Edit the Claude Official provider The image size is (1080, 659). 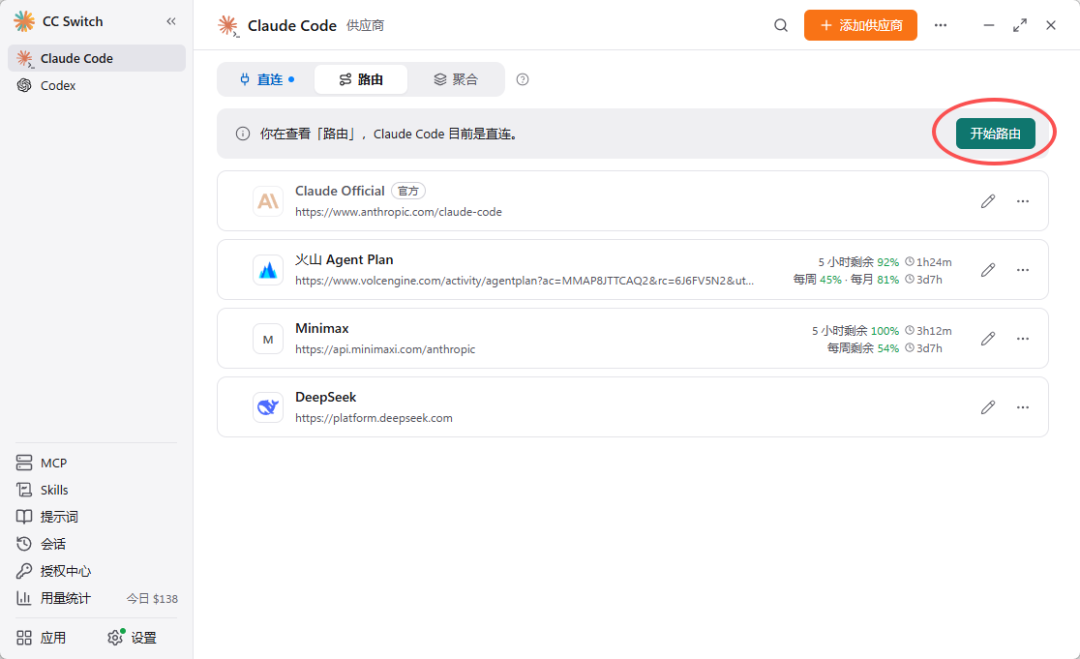988,201
